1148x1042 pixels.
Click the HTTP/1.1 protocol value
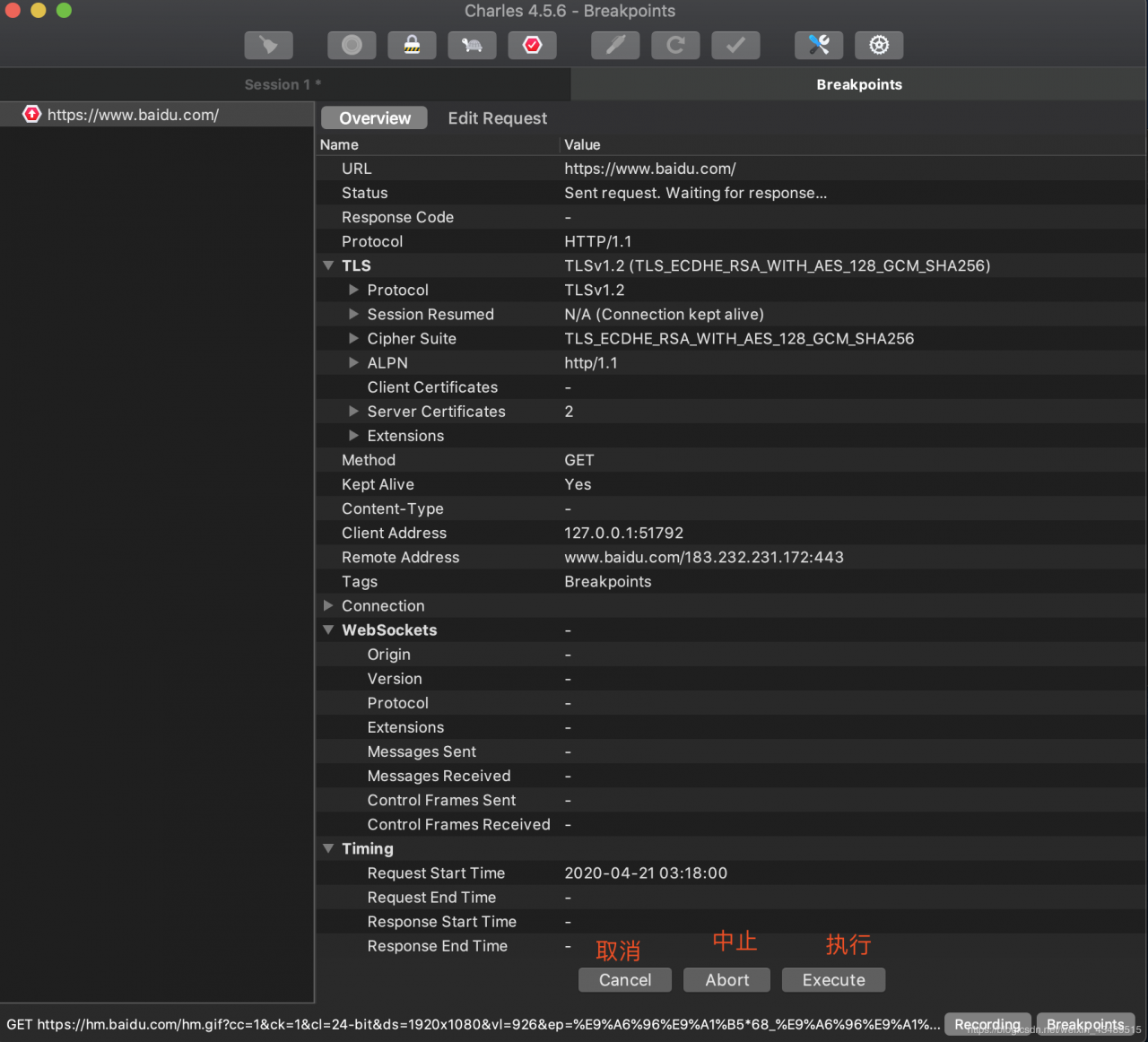tap(598, 241)
